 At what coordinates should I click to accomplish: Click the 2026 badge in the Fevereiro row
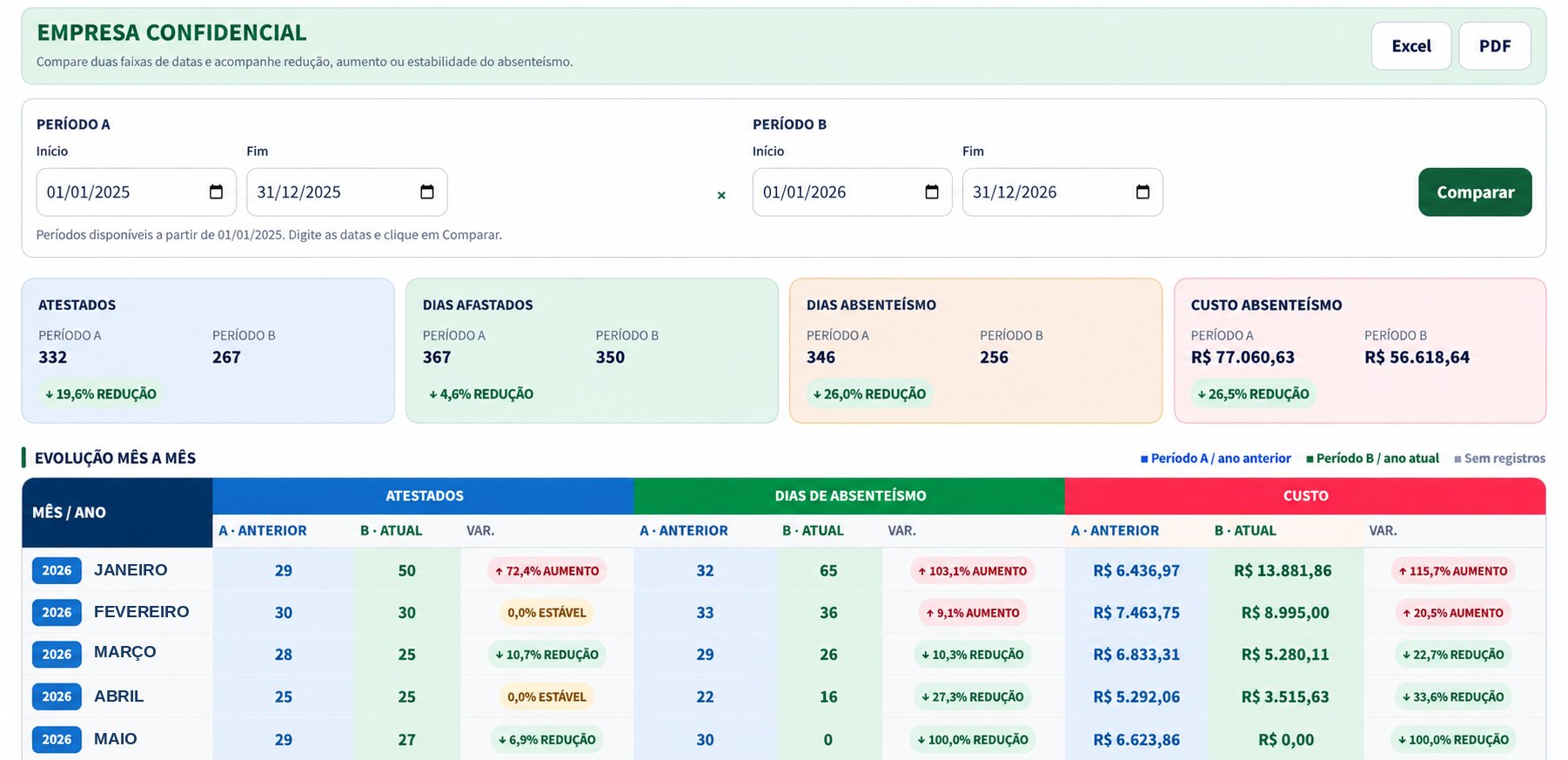point(57,612)
